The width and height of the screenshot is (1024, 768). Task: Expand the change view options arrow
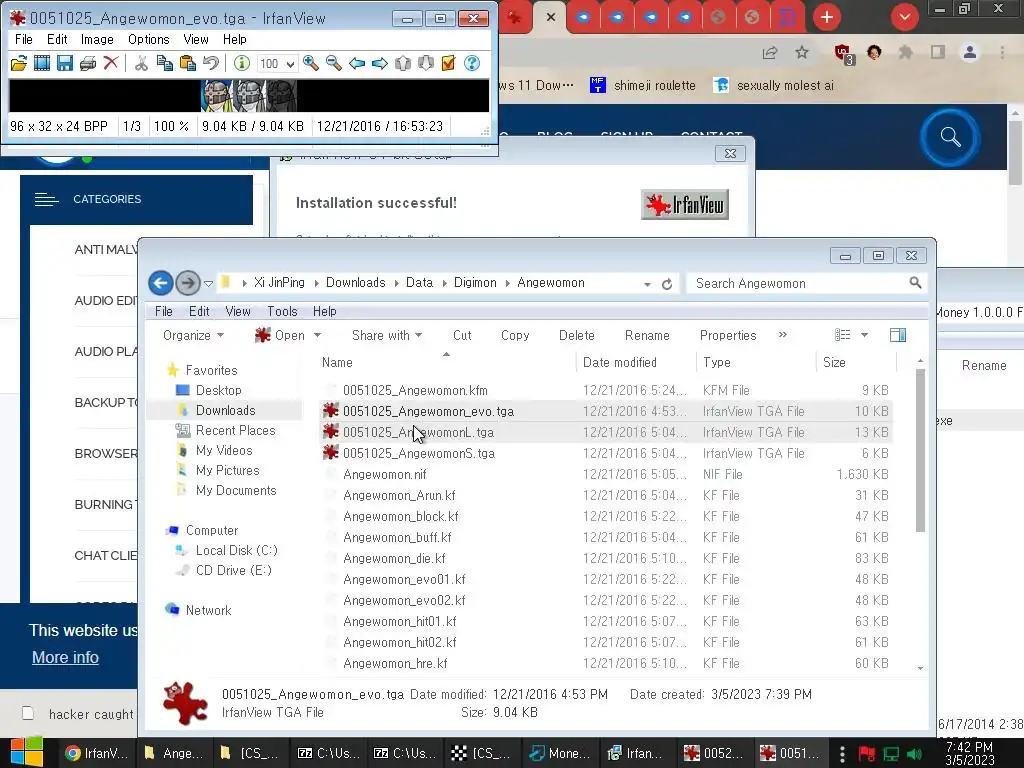click(x=865, y=335)
